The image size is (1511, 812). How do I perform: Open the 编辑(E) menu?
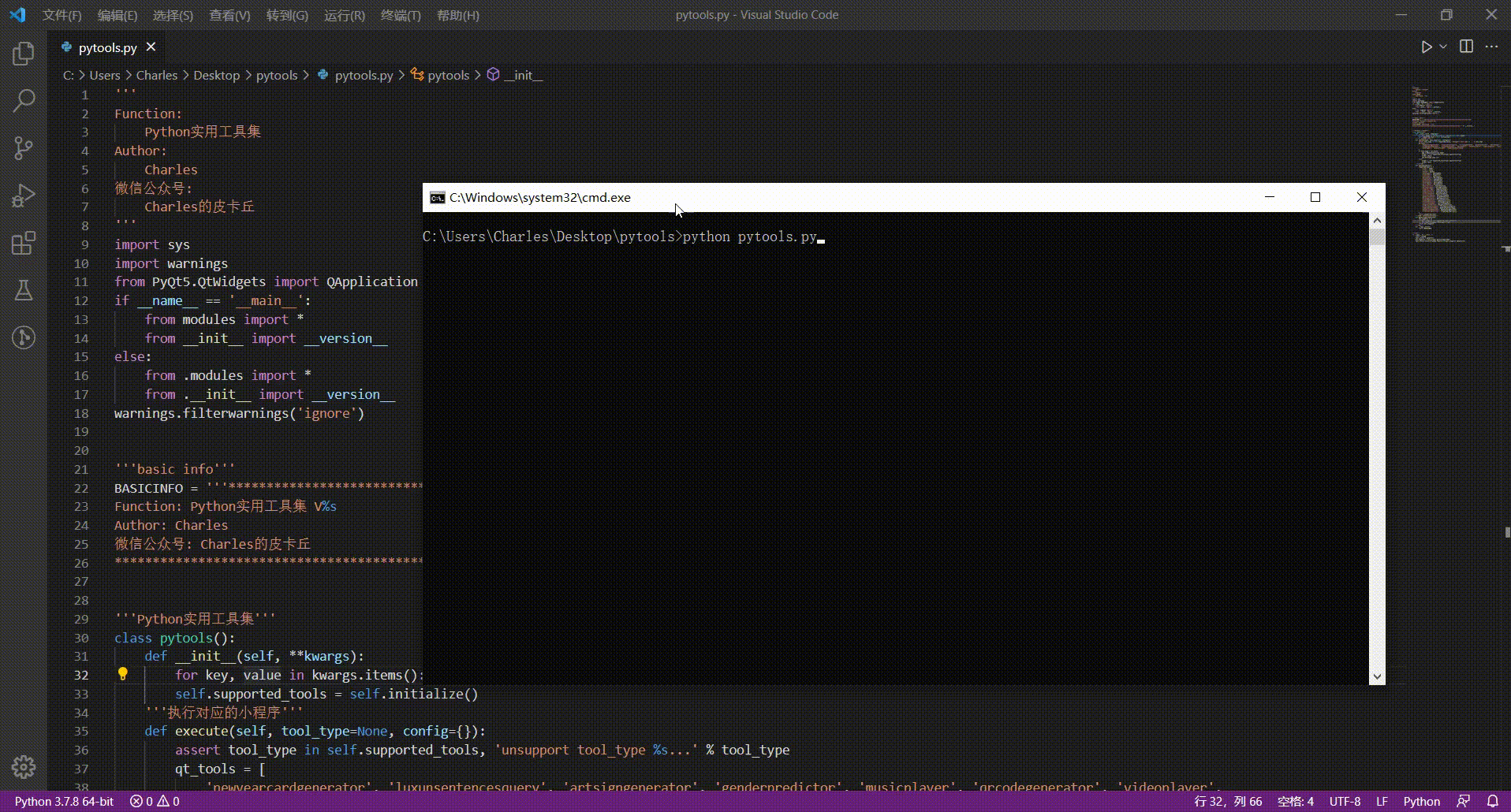[x=117, y=15]
